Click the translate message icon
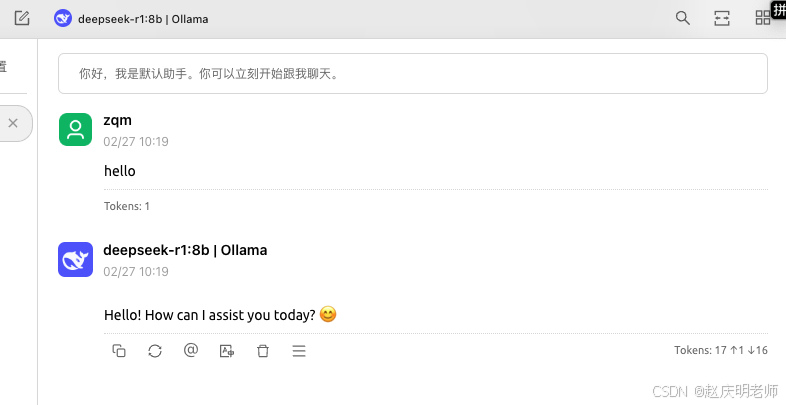 pyautogui.click(x=227, y=351)
